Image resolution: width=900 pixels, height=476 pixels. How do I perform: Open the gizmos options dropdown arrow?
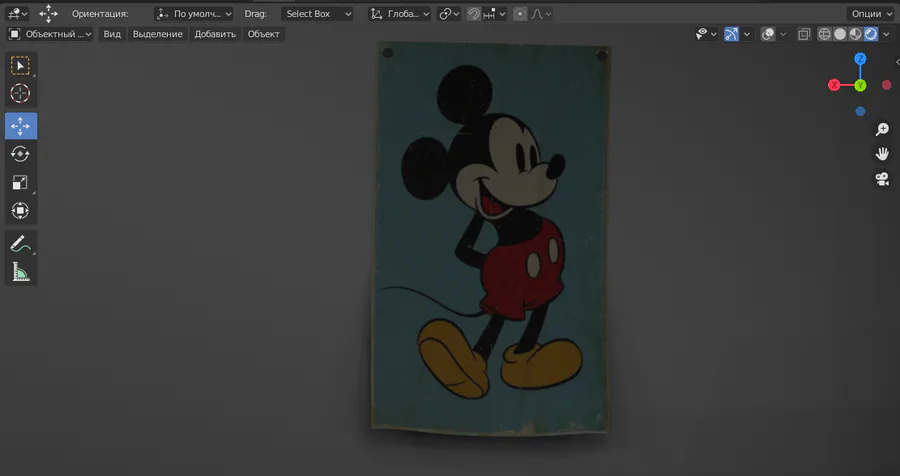746,34
